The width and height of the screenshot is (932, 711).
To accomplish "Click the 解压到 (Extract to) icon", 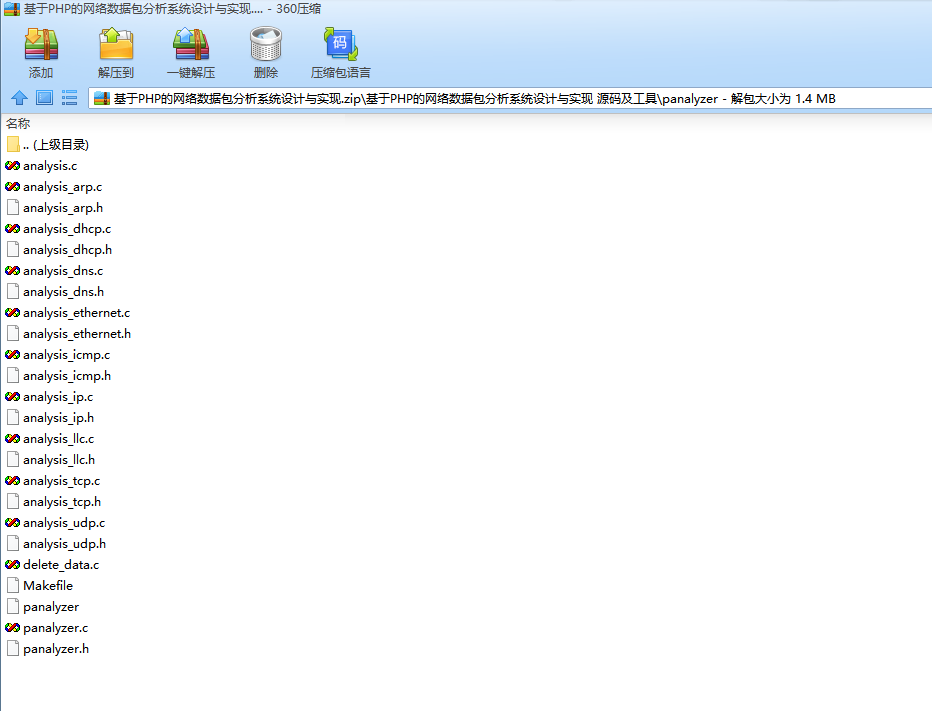I will 116,45.
